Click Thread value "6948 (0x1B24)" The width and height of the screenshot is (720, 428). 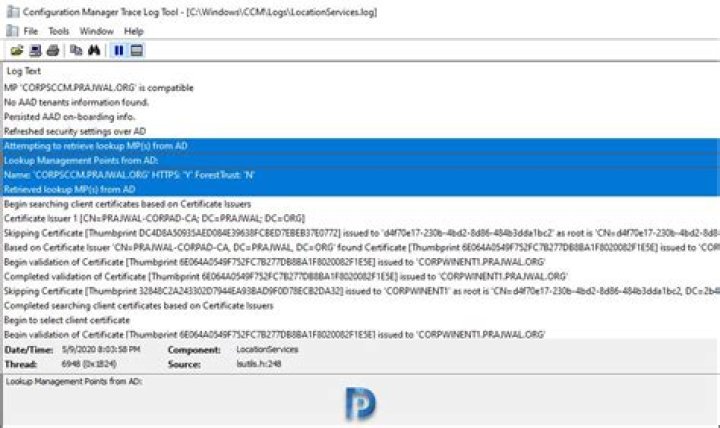pyautogui.click(x=89, y=364)
